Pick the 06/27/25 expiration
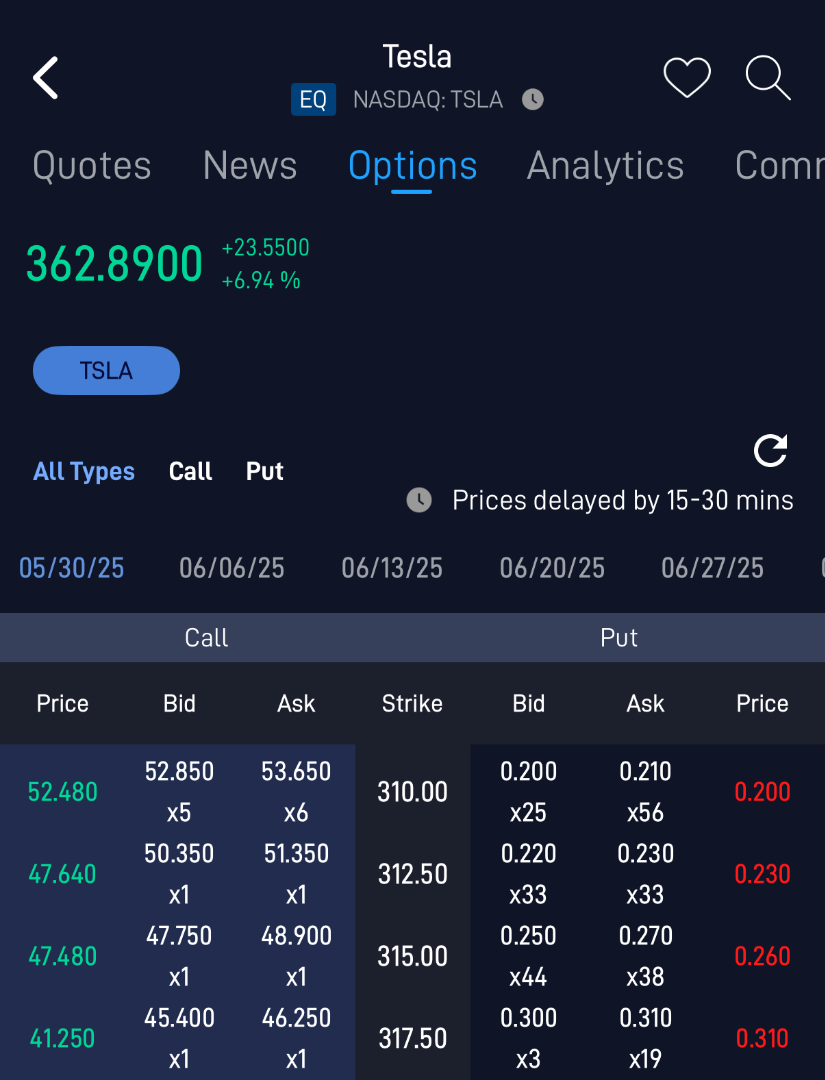The image size is (825, 1080). 712,568
